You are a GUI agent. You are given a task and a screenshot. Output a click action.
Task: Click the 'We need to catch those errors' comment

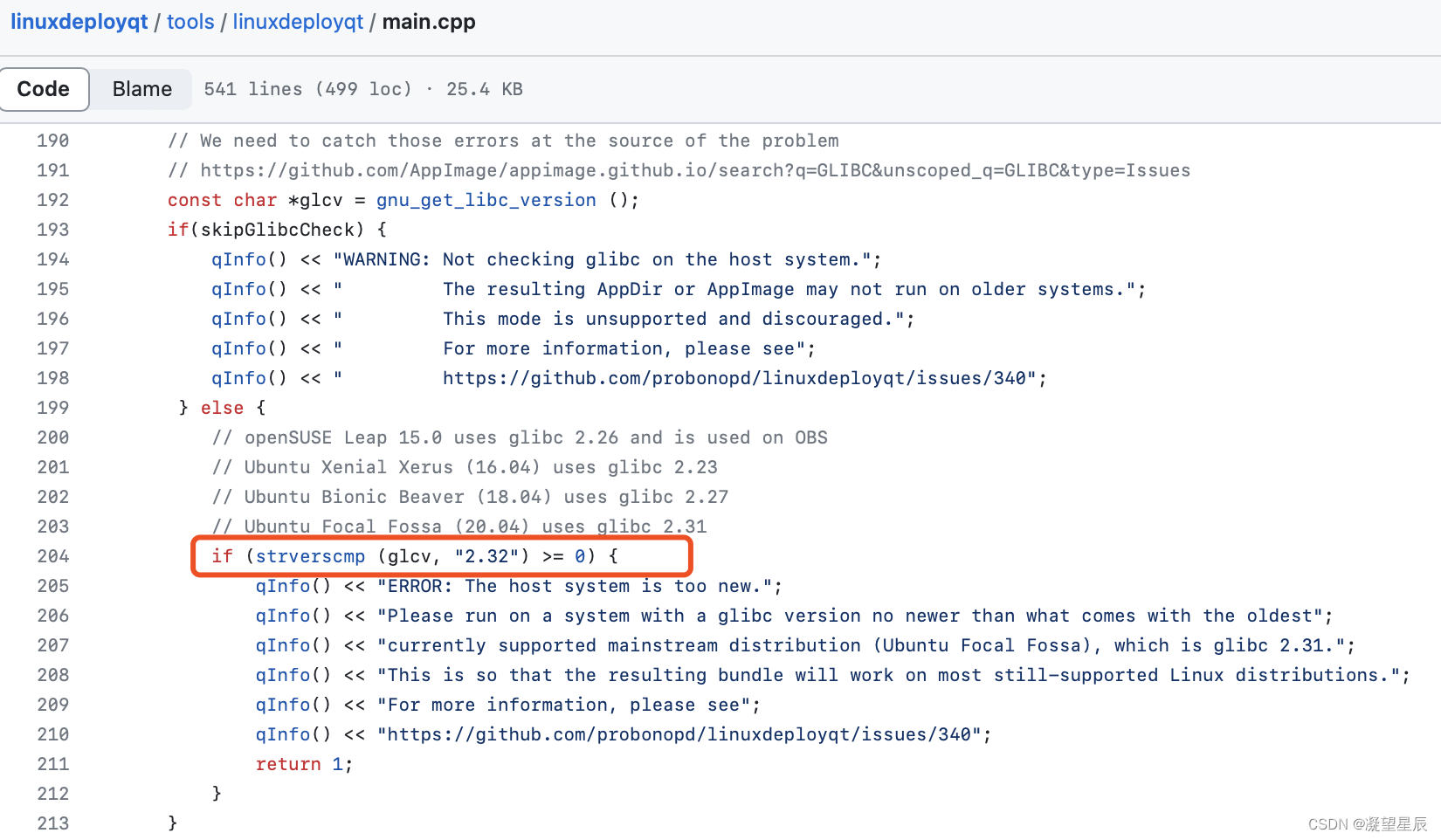pos(503,141)
